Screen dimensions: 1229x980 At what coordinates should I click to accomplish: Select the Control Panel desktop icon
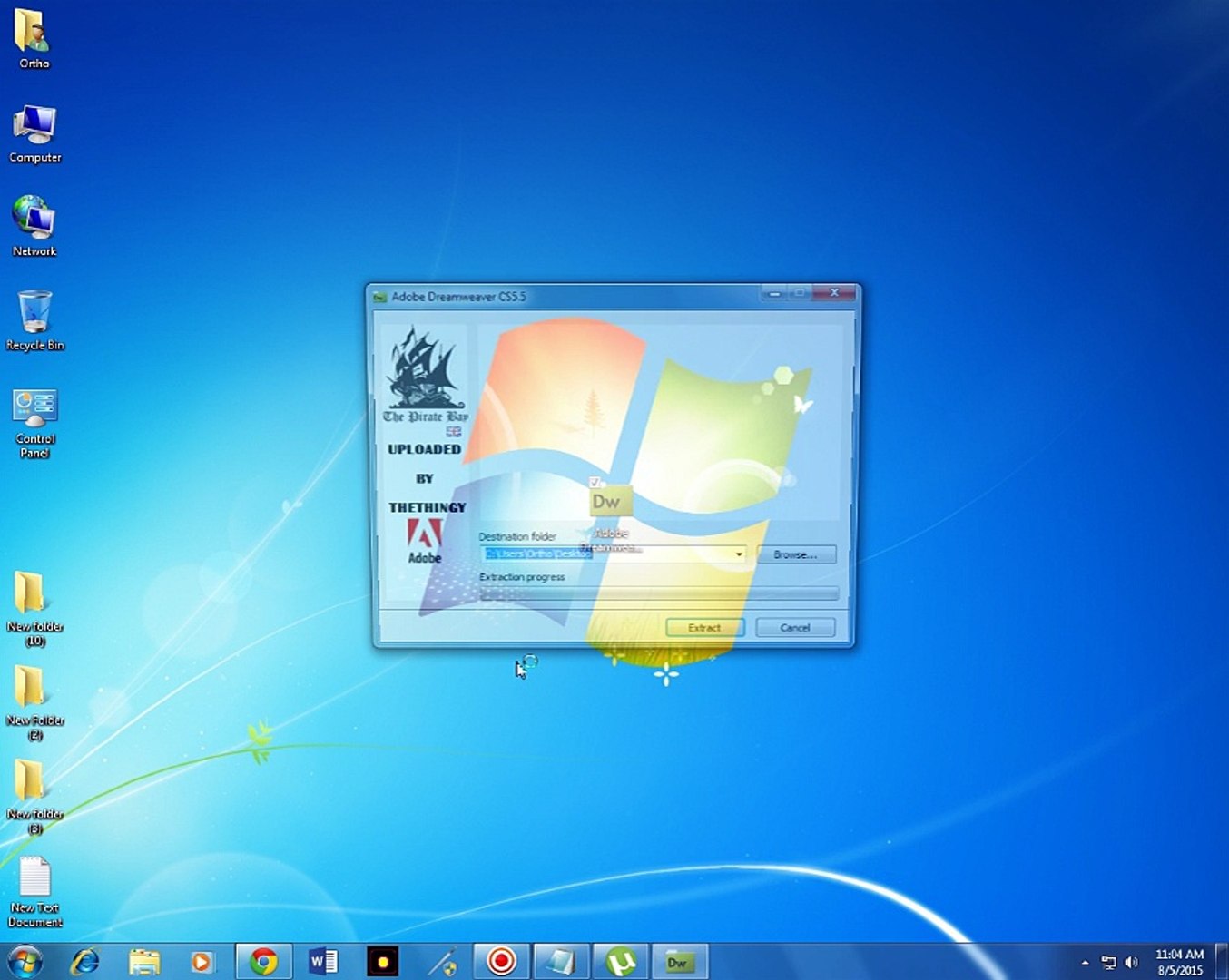pos(34,423)
